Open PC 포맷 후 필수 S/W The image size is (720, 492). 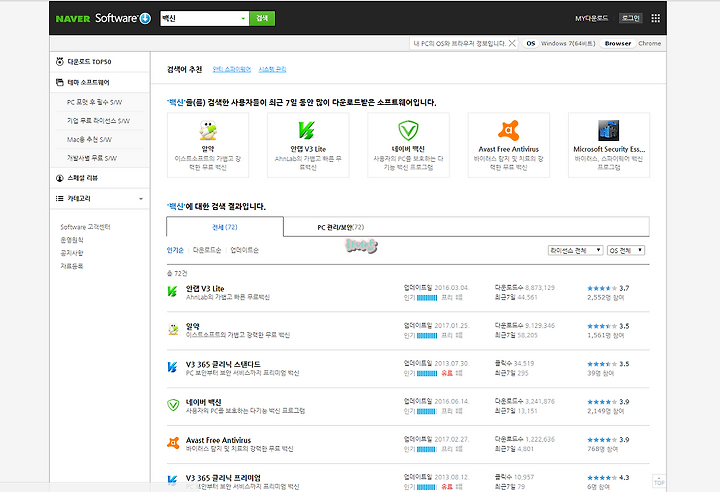95,102
